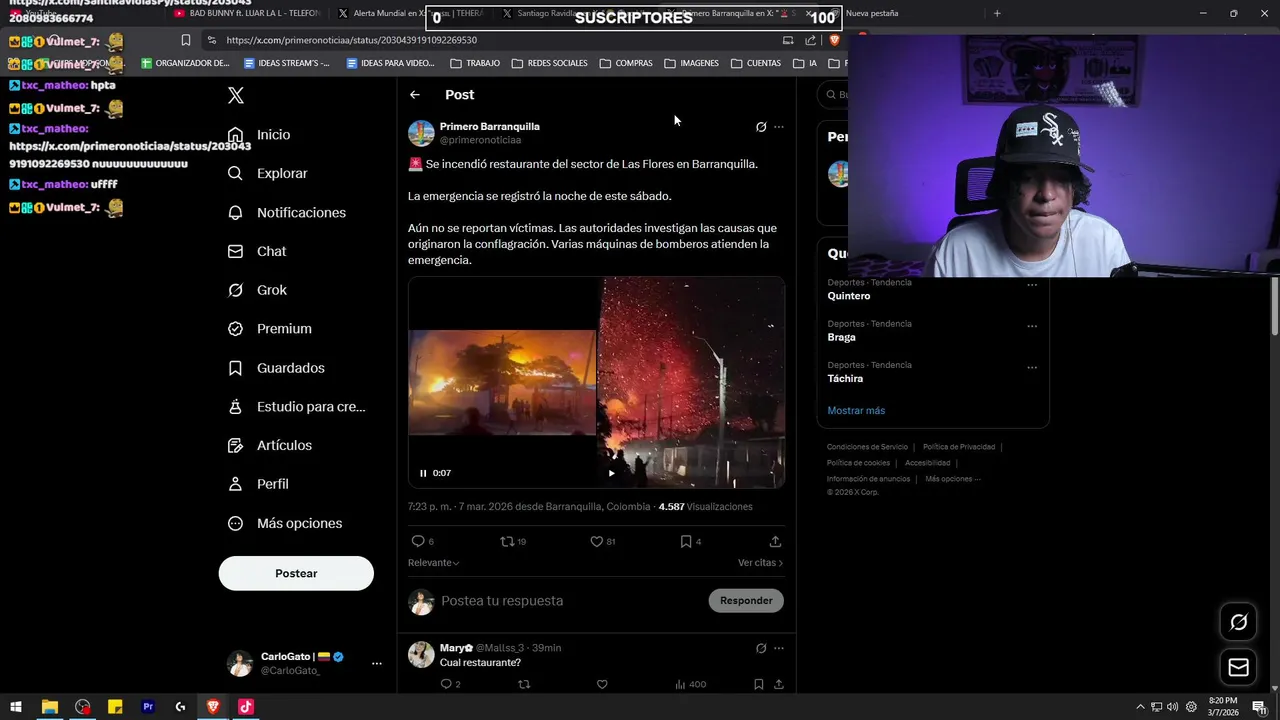The width and height of the screenshot is (1280, 720).
Task: Open Premium in sidebar
Action: click(270, 329)
